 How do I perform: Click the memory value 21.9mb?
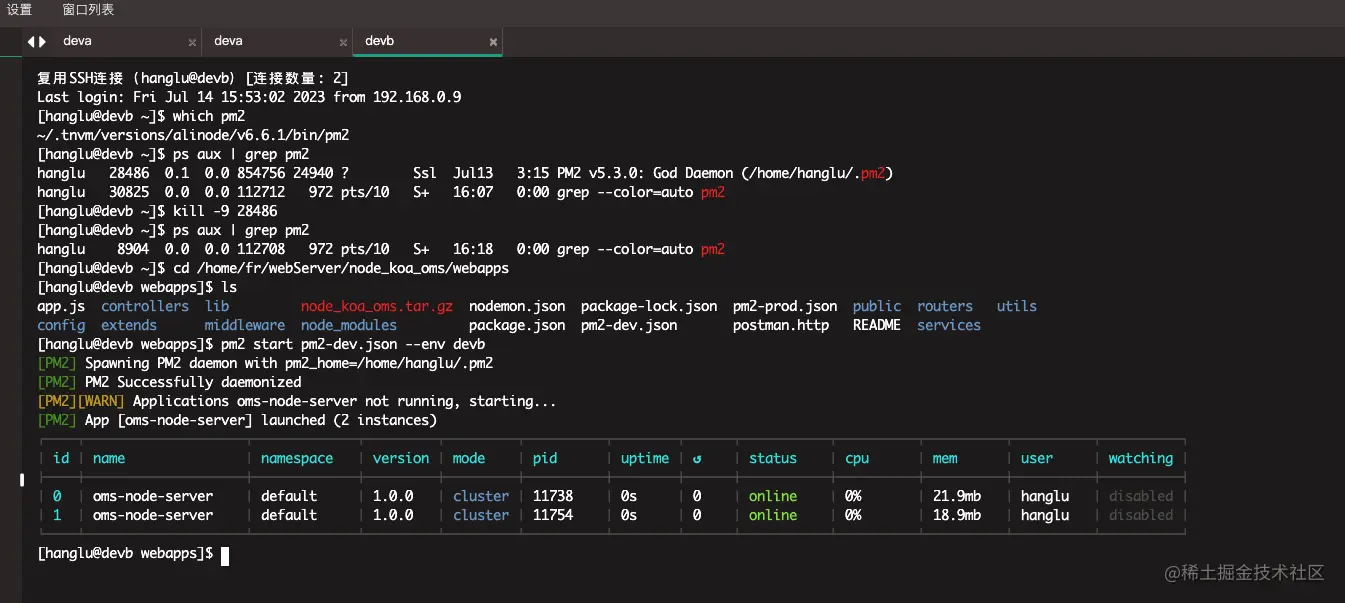pos(957,496)
